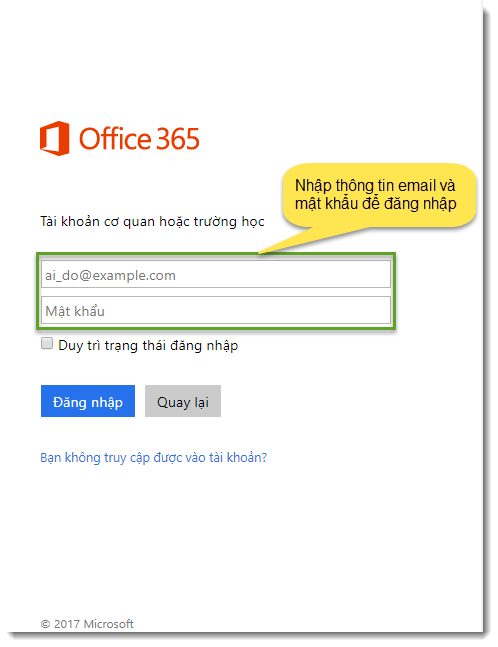
Task: Click the words "tài khoản?" ending the blue link
Action: 238,458
